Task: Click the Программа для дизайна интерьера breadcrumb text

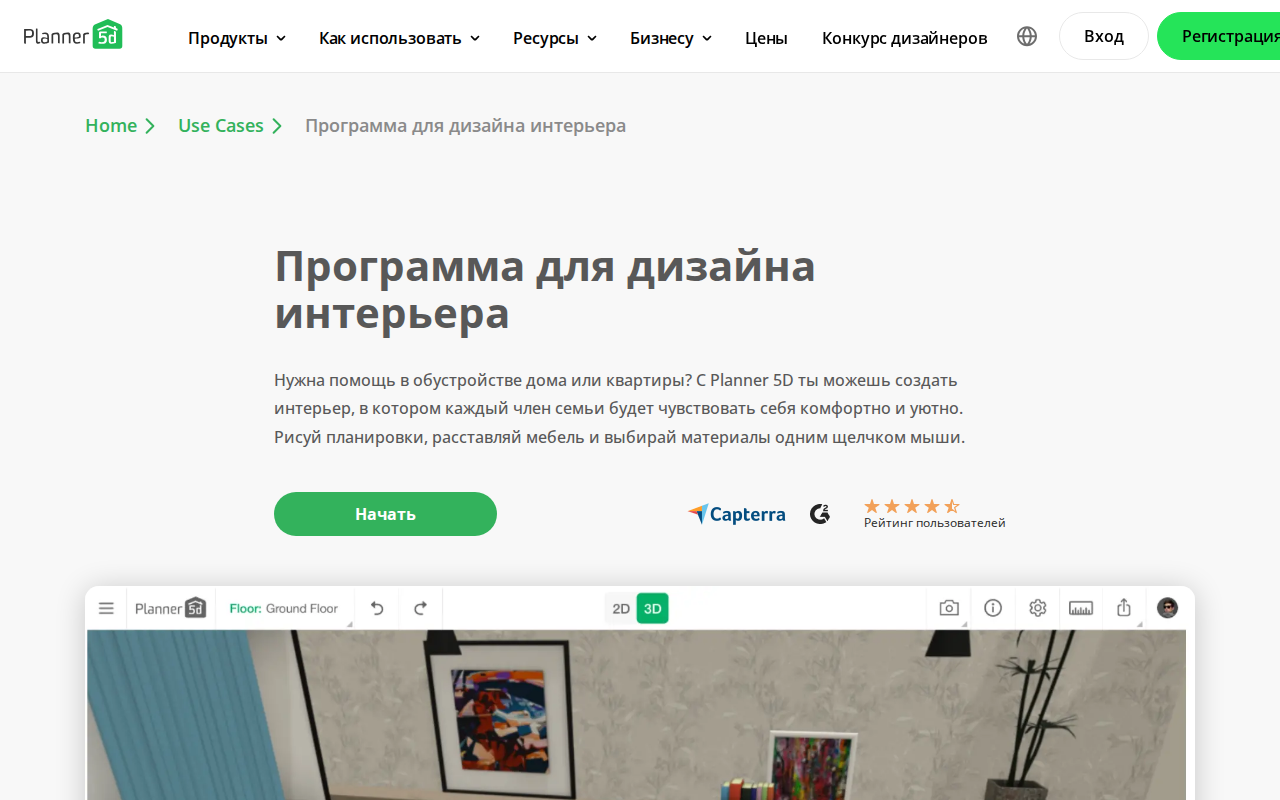Action: (465, 125)
